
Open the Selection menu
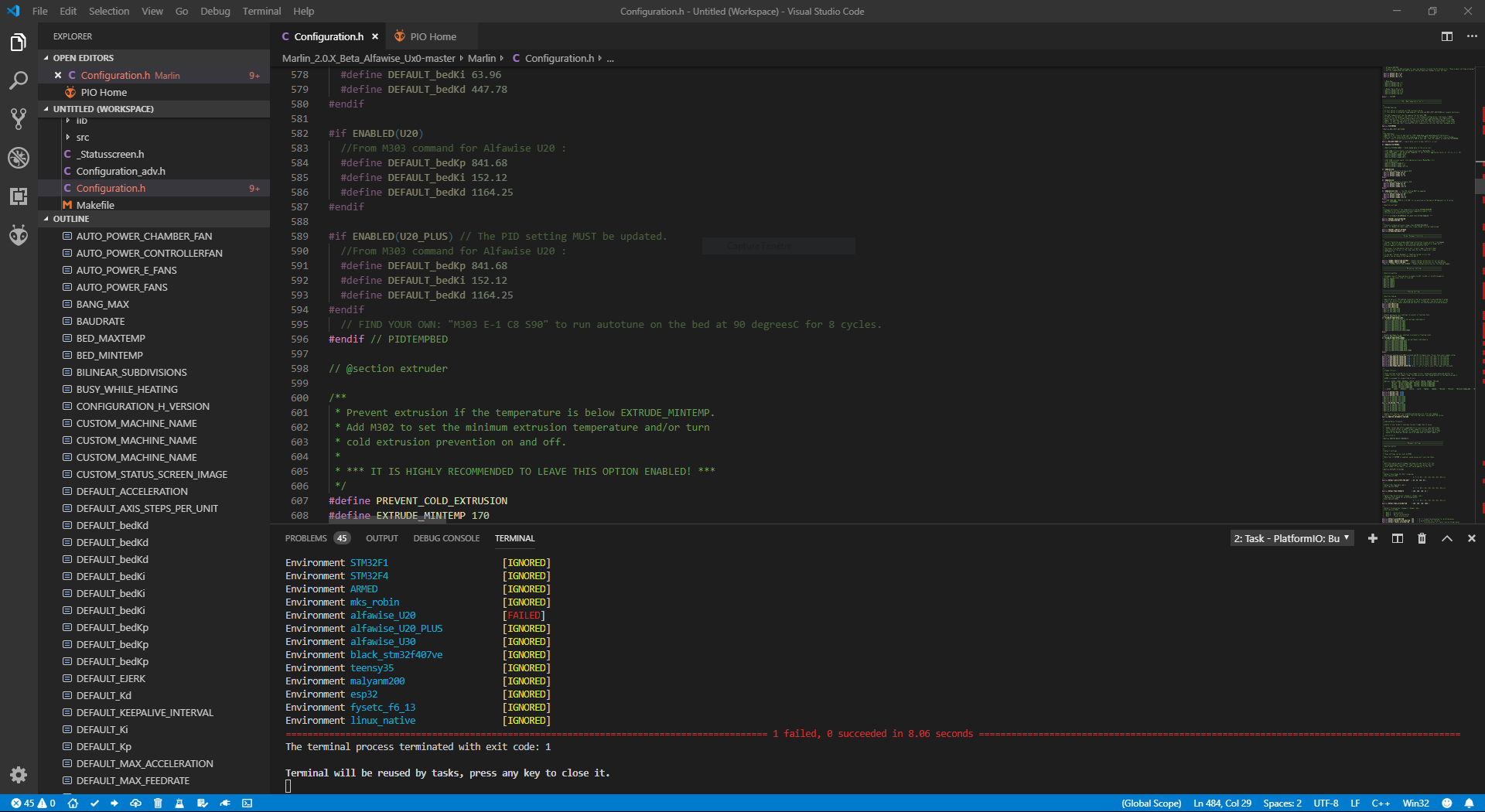click(x=109, y=11)
